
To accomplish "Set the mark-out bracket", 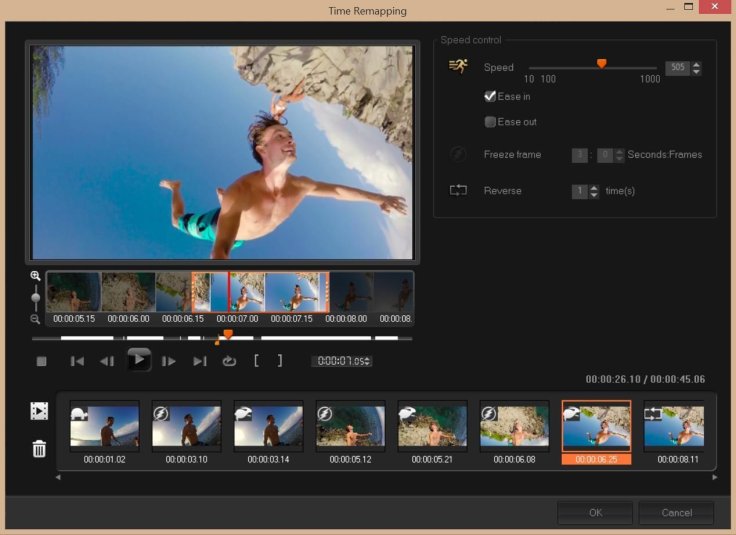I will 280,361.
